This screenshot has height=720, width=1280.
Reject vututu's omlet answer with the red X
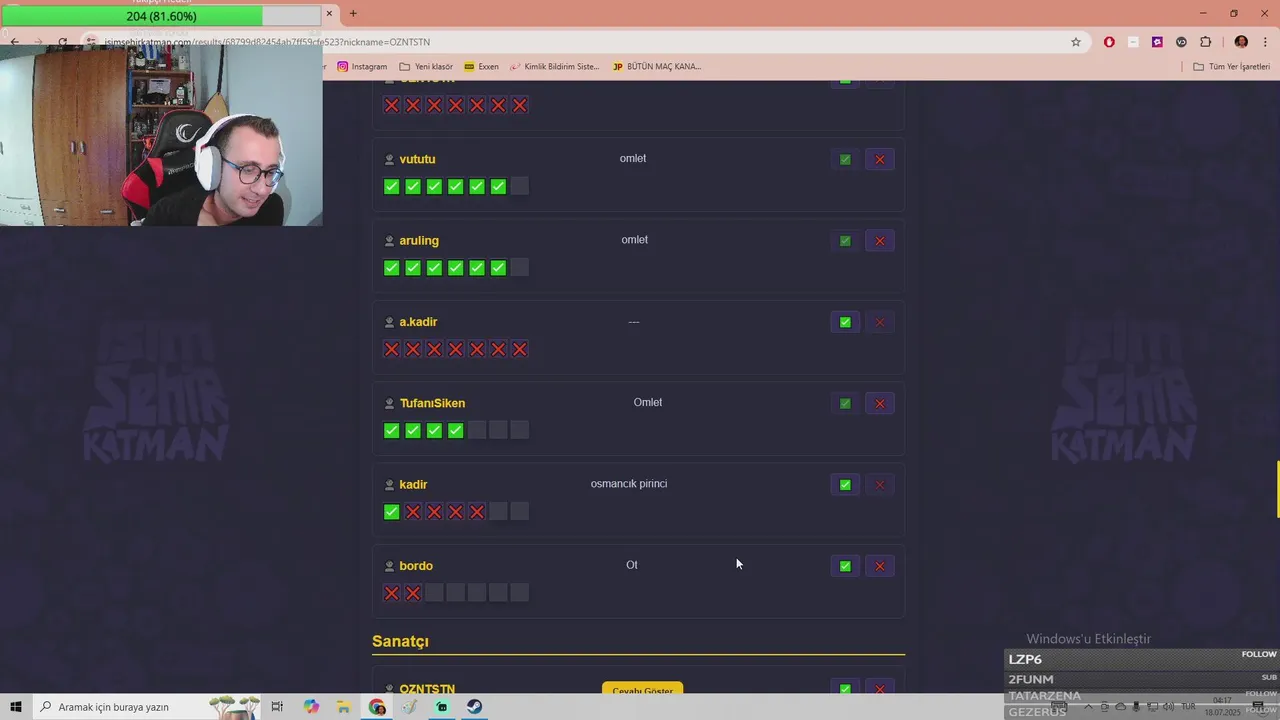point(880,159)
